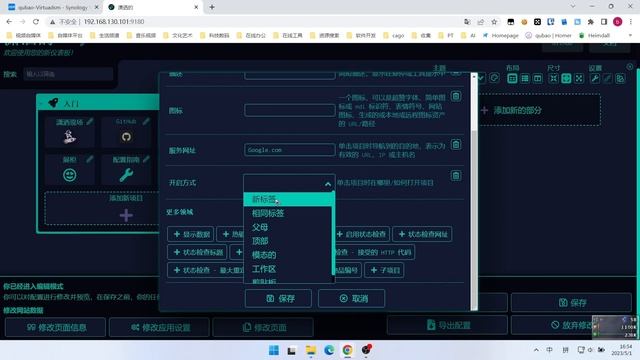Delete the 服务网址 field with trash icon
Viewport: 640px width, 360px height.
point(456,144)
